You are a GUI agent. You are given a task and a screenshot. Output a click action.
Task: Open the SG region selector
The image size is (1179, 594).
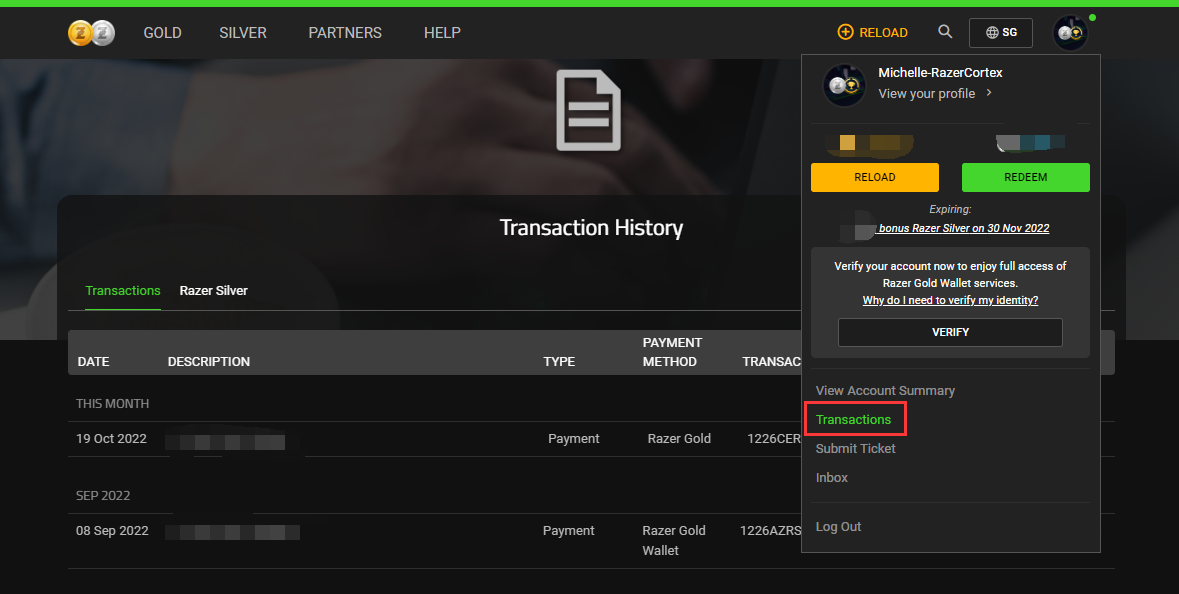click(1001, 32)
